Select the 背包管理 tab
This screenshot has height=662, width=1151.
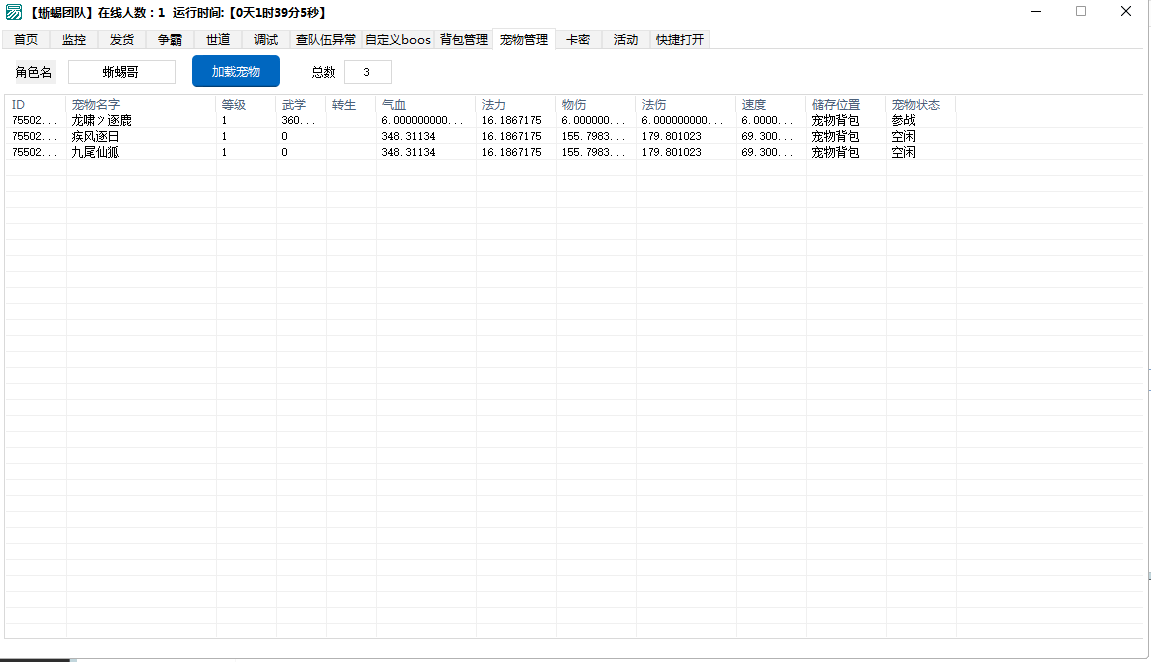pyautogui.click(x=463, y=40)
